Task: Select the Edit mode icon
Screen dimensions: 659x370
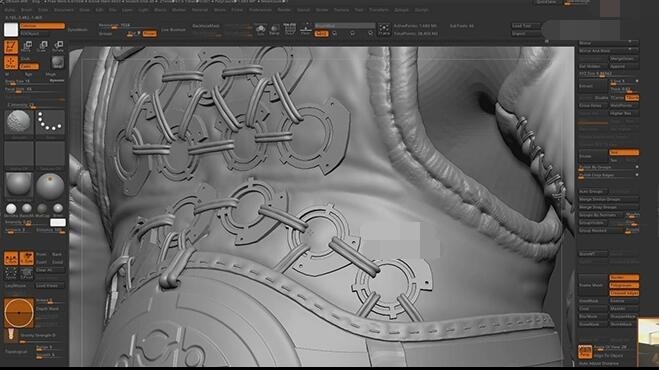Action: point(11,46)
